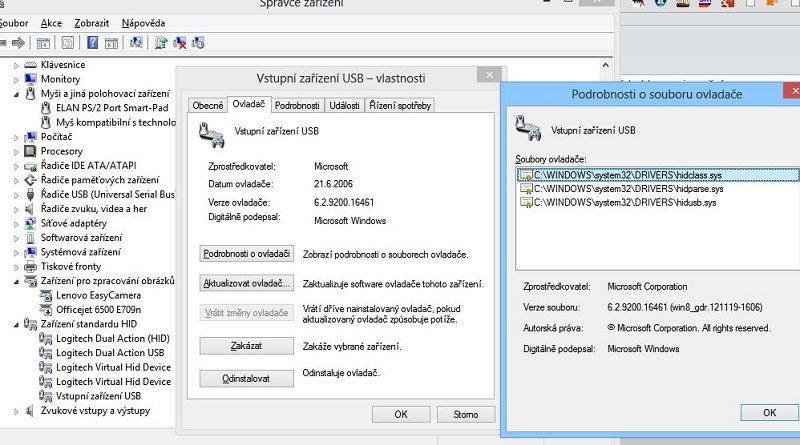
Task: Click the hidclass.sys file icon
Action: click(526, 175)
